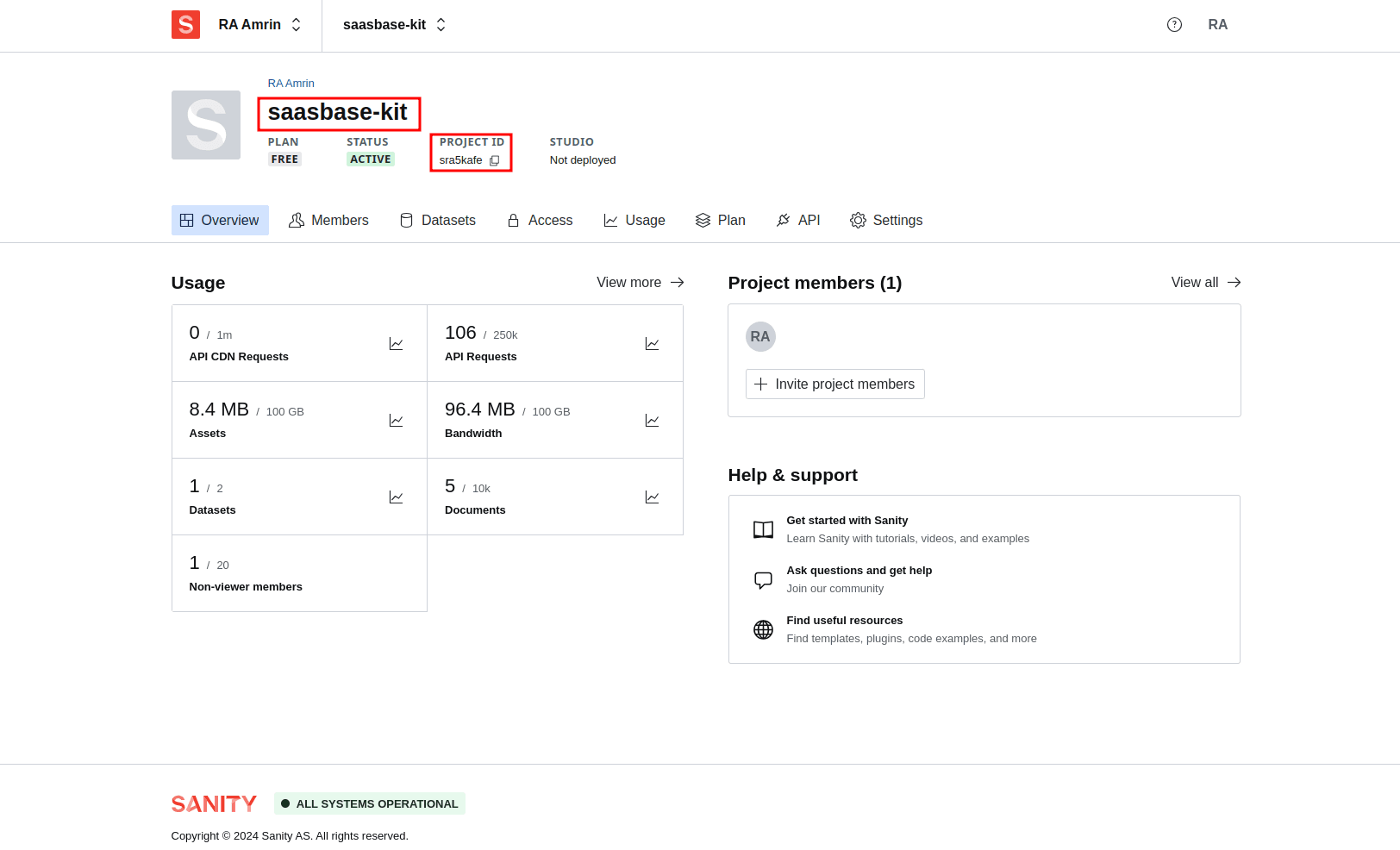The height and width of the screenshot is (850, 1400).
Task: Click the speech bubble icon for Ask questions
Action: 763,579
